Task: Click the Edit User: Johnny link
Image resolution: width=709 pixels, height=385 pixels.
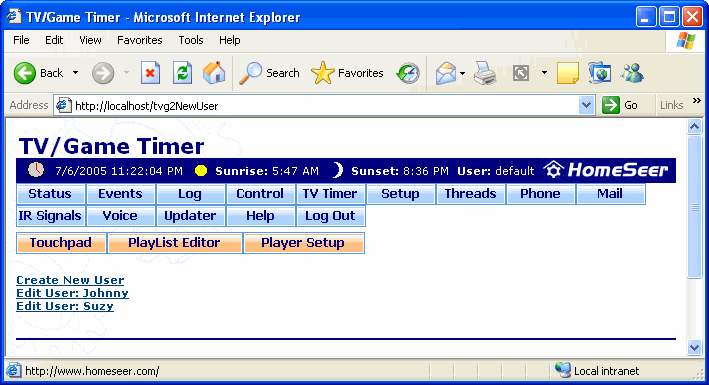Action: (x=72, y=293)
